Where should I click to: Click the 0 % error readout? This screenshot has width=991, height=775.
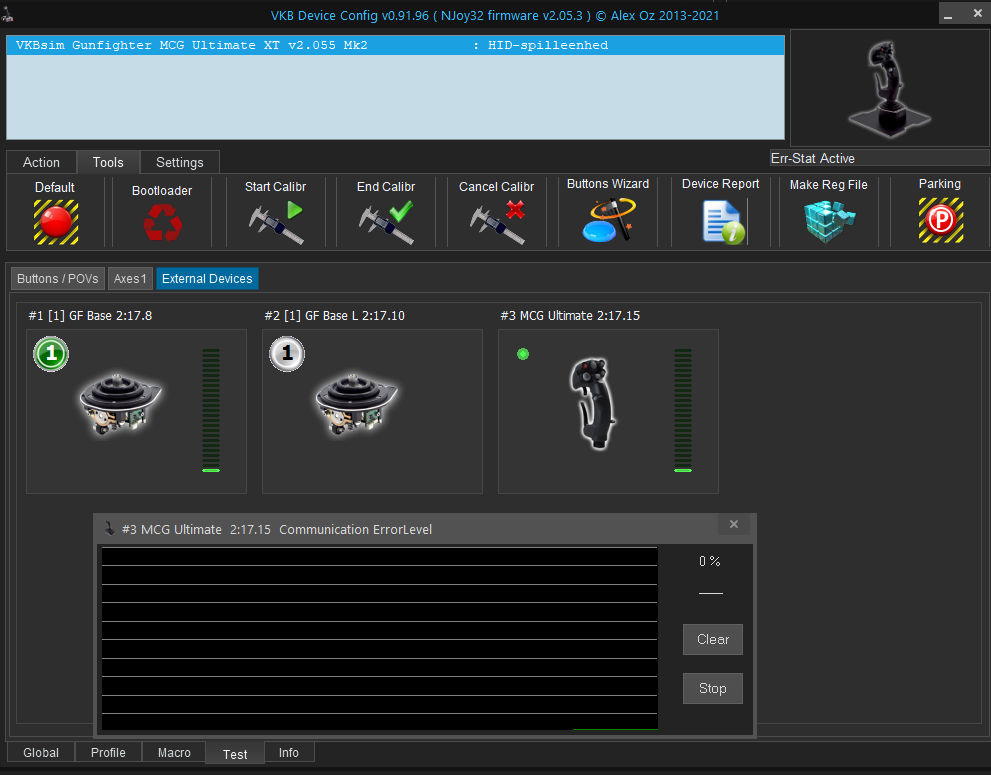click(x=710, y=561)
